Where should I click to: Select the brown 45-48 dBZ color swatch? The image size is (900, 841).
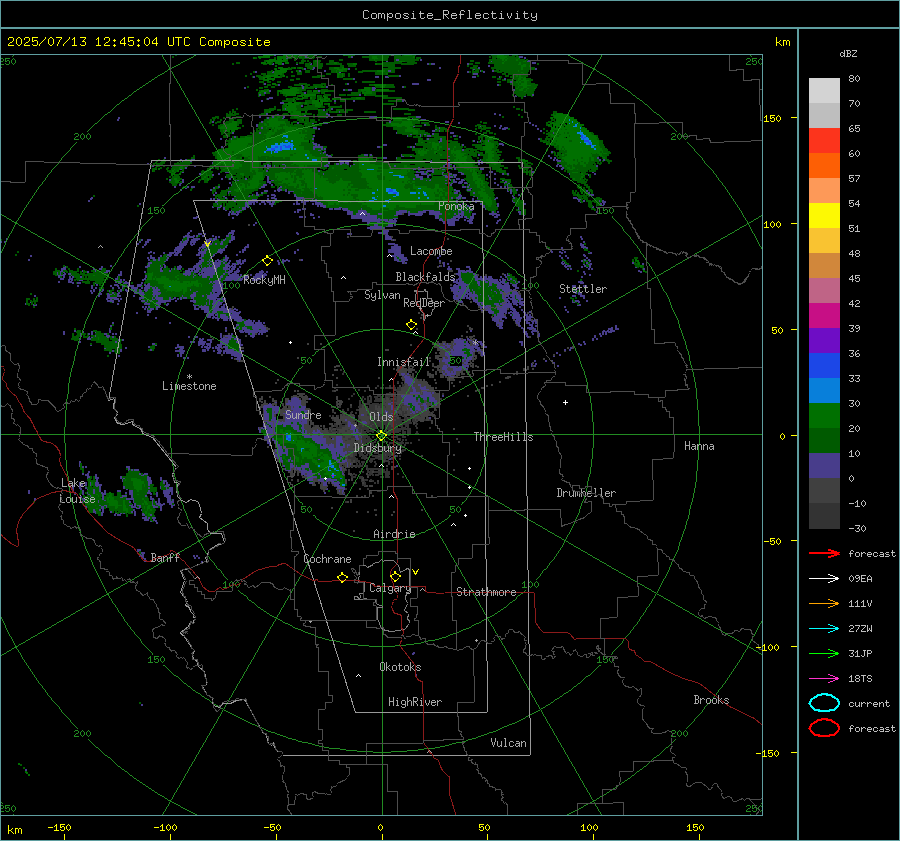point(824,265)
